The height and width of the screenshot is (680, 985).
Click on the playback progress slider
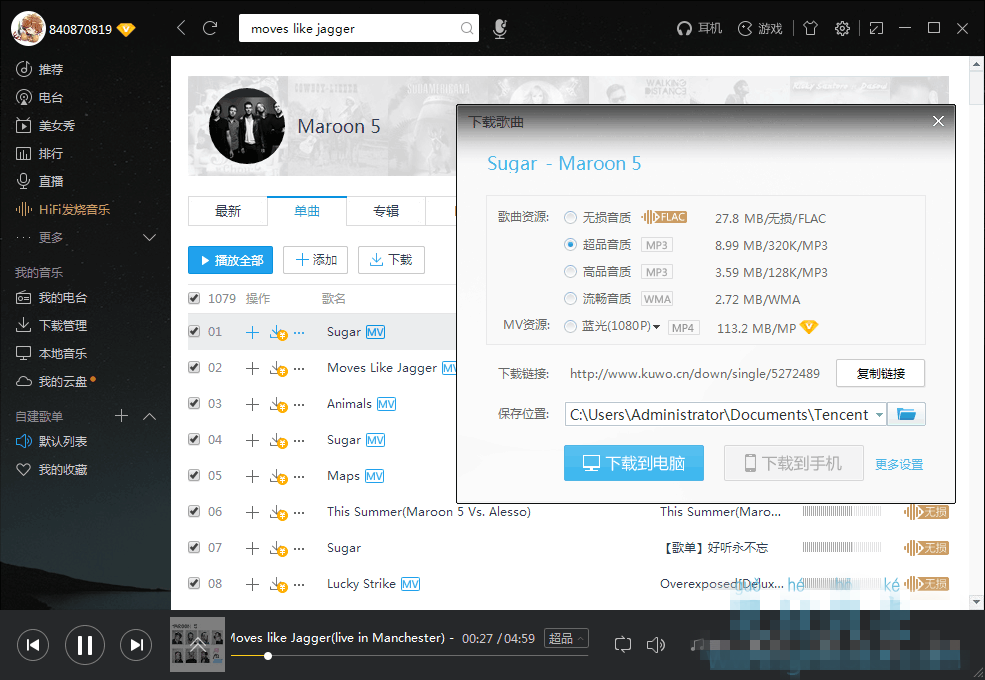[268, 657]
